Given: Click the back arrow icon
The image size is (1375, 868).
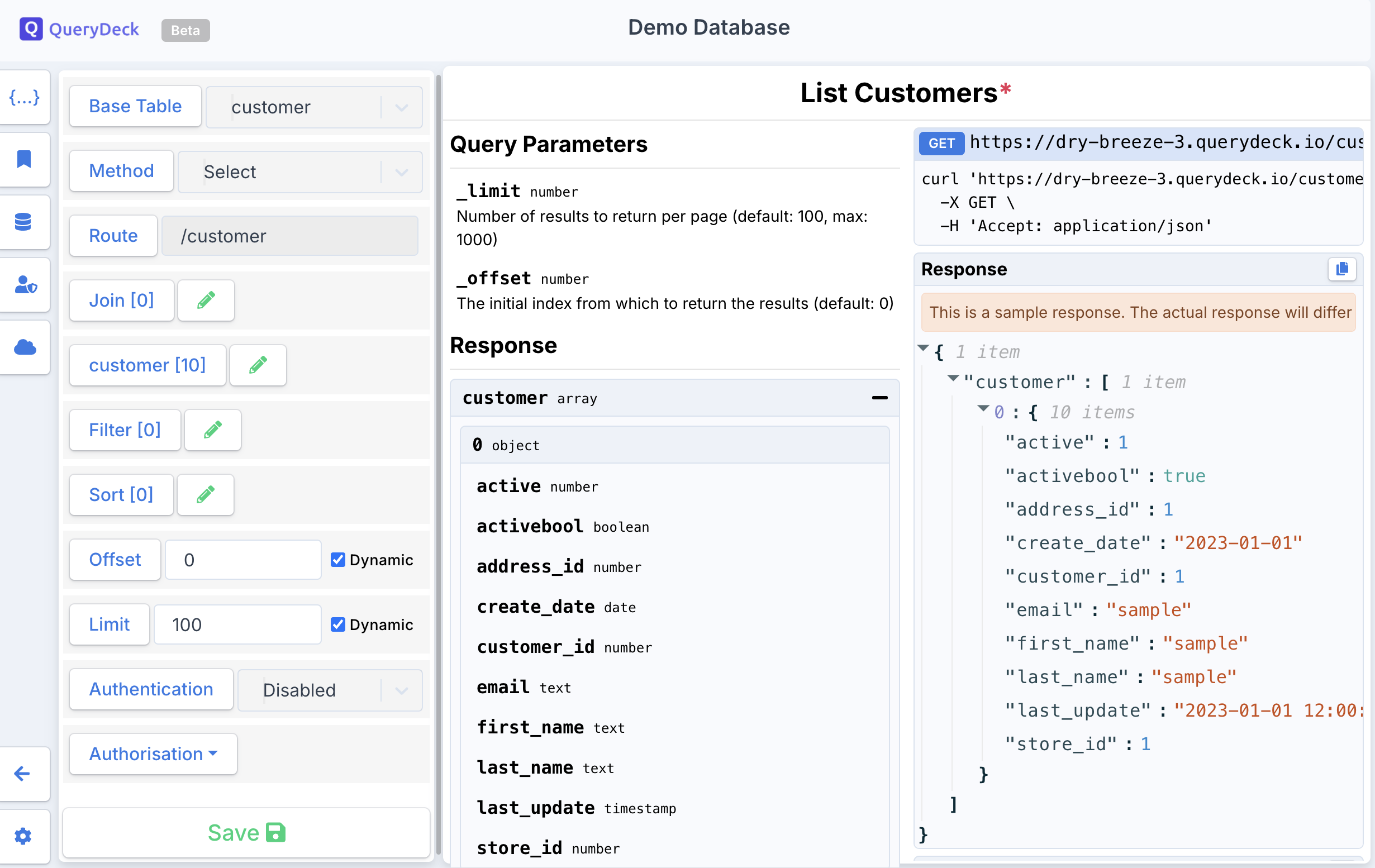Looking at the screenshot, I should point(23,773).
